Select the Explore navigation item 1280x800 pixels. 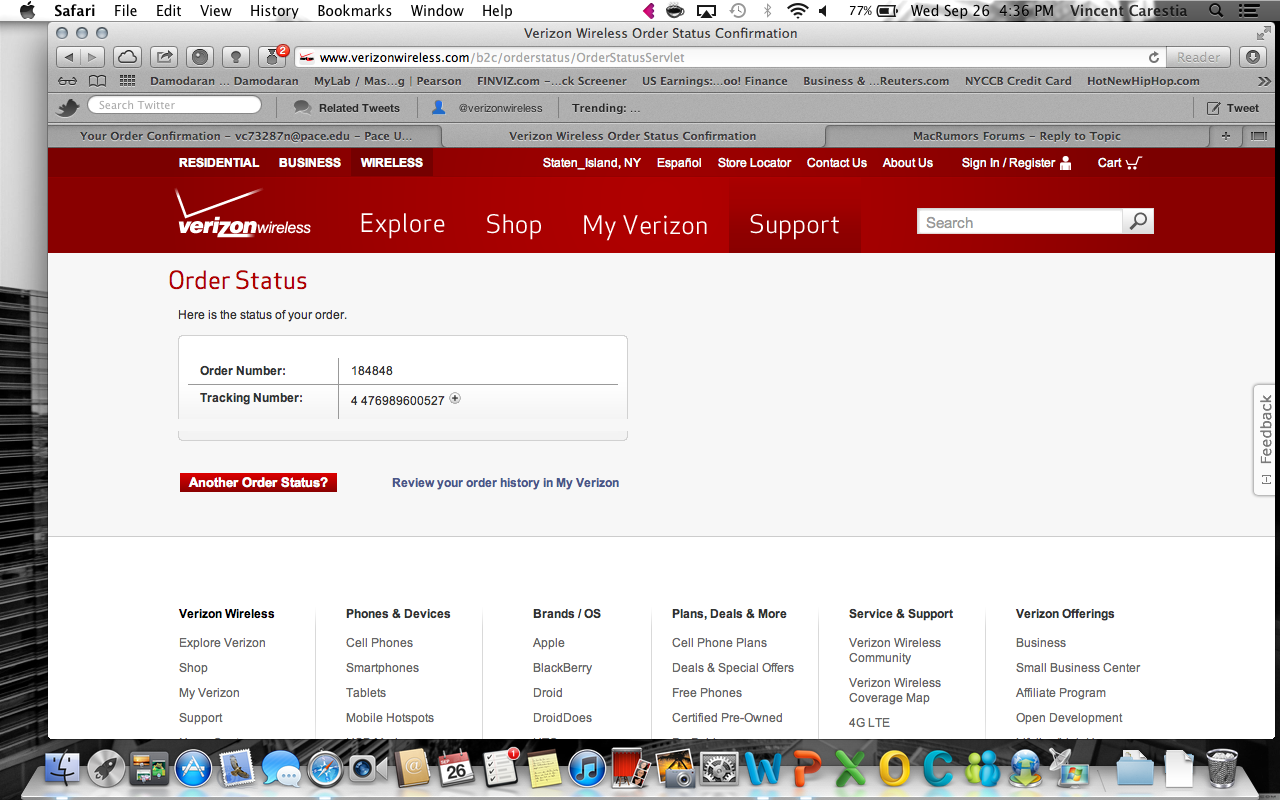pyautogui.click(x=402, y=224)
